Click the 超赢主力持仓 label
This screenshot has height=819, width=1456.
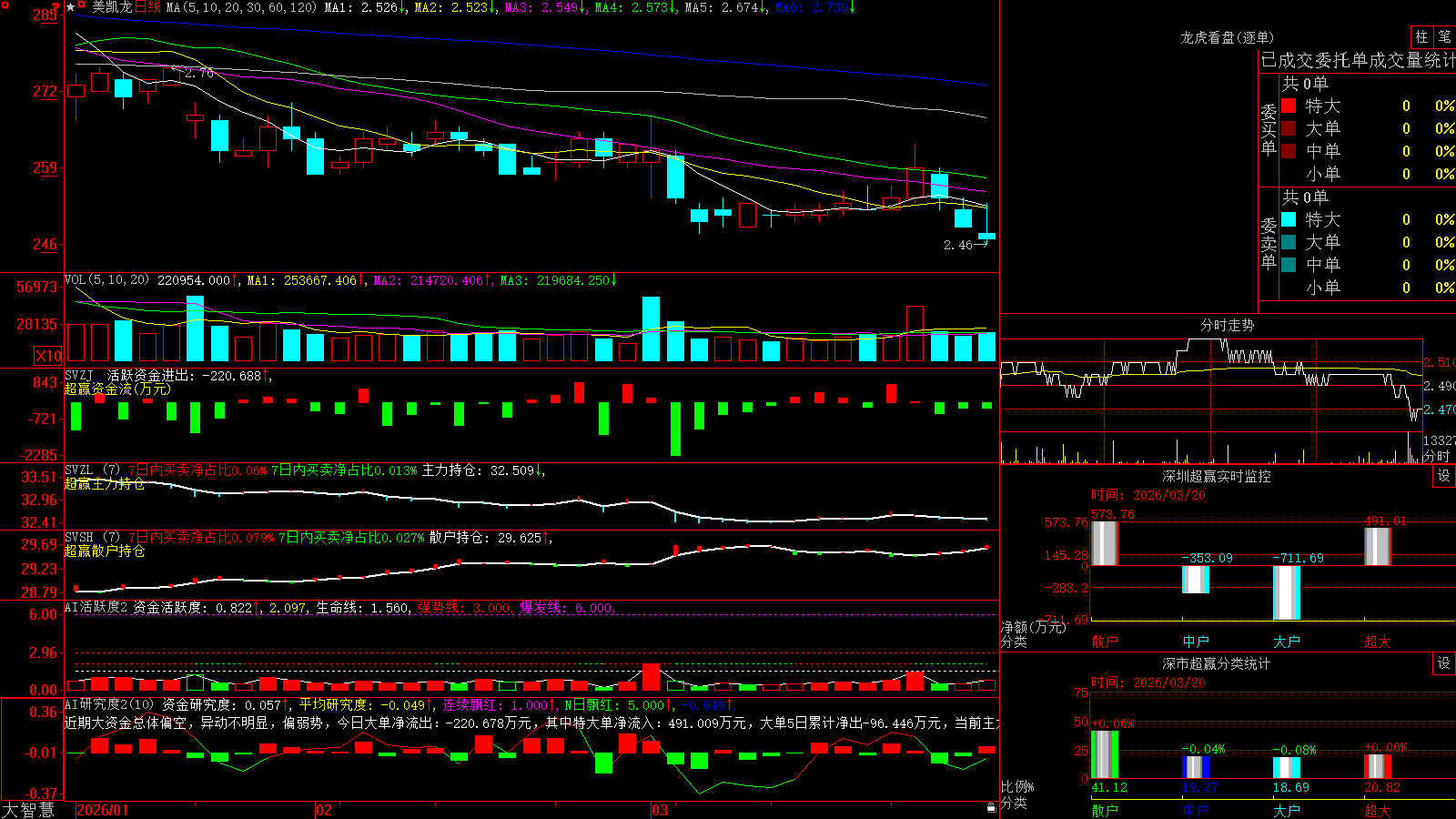[x=105, y=483]
